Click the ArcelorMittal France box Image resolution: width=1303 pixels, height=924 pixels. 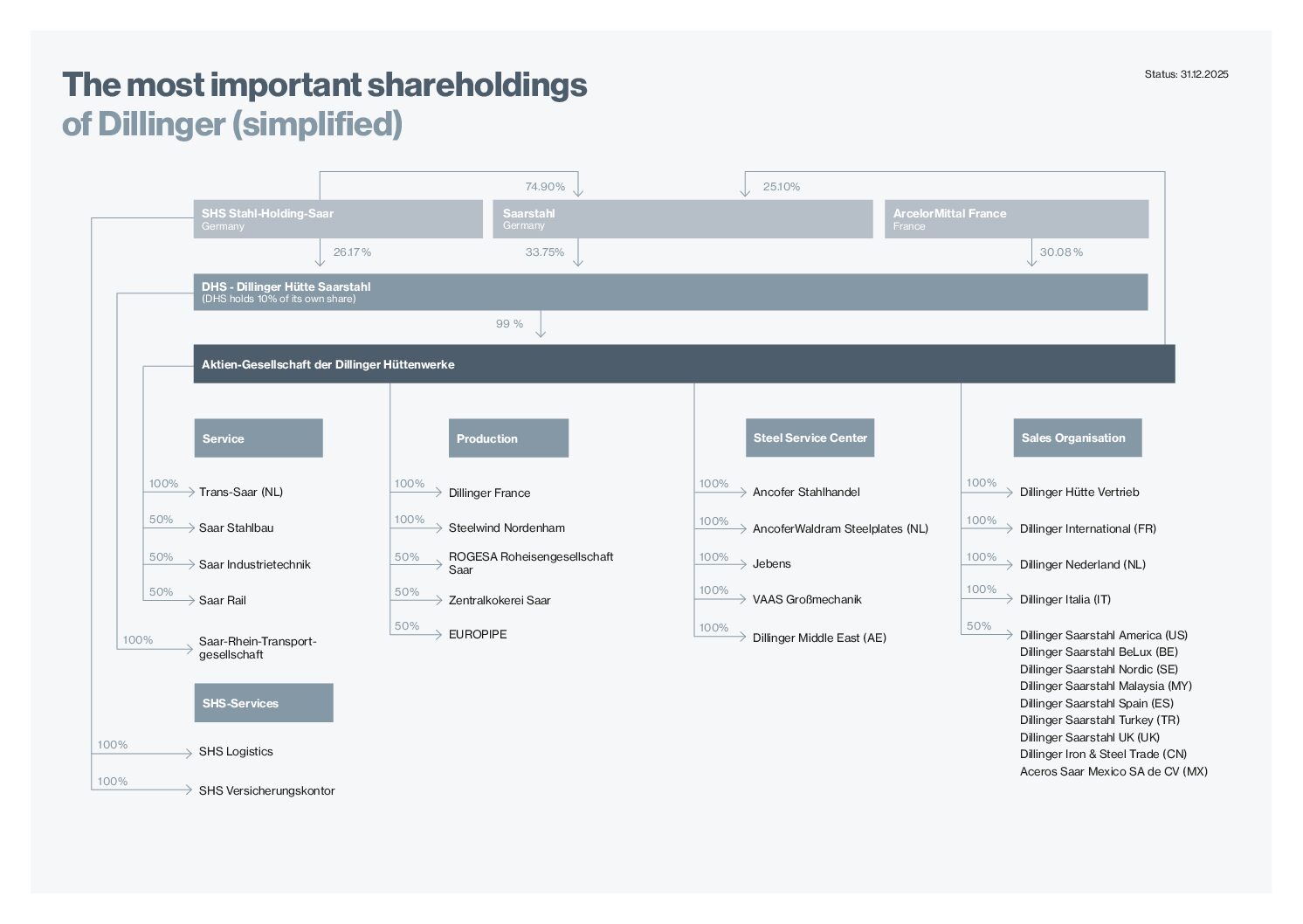pos(1016,219)
